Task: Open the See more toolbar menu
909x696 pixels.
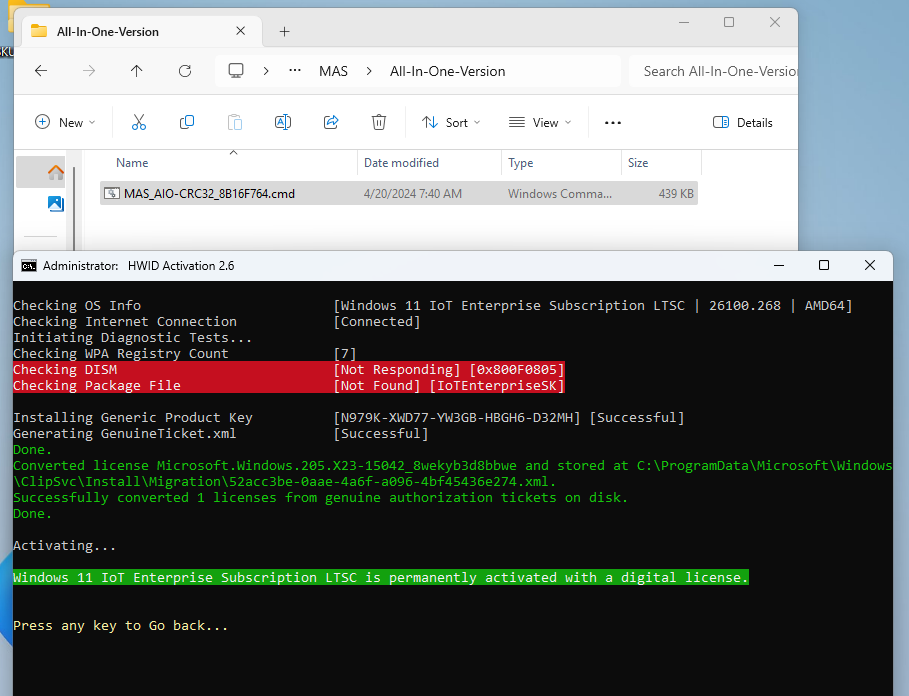Action: point(613,122)
